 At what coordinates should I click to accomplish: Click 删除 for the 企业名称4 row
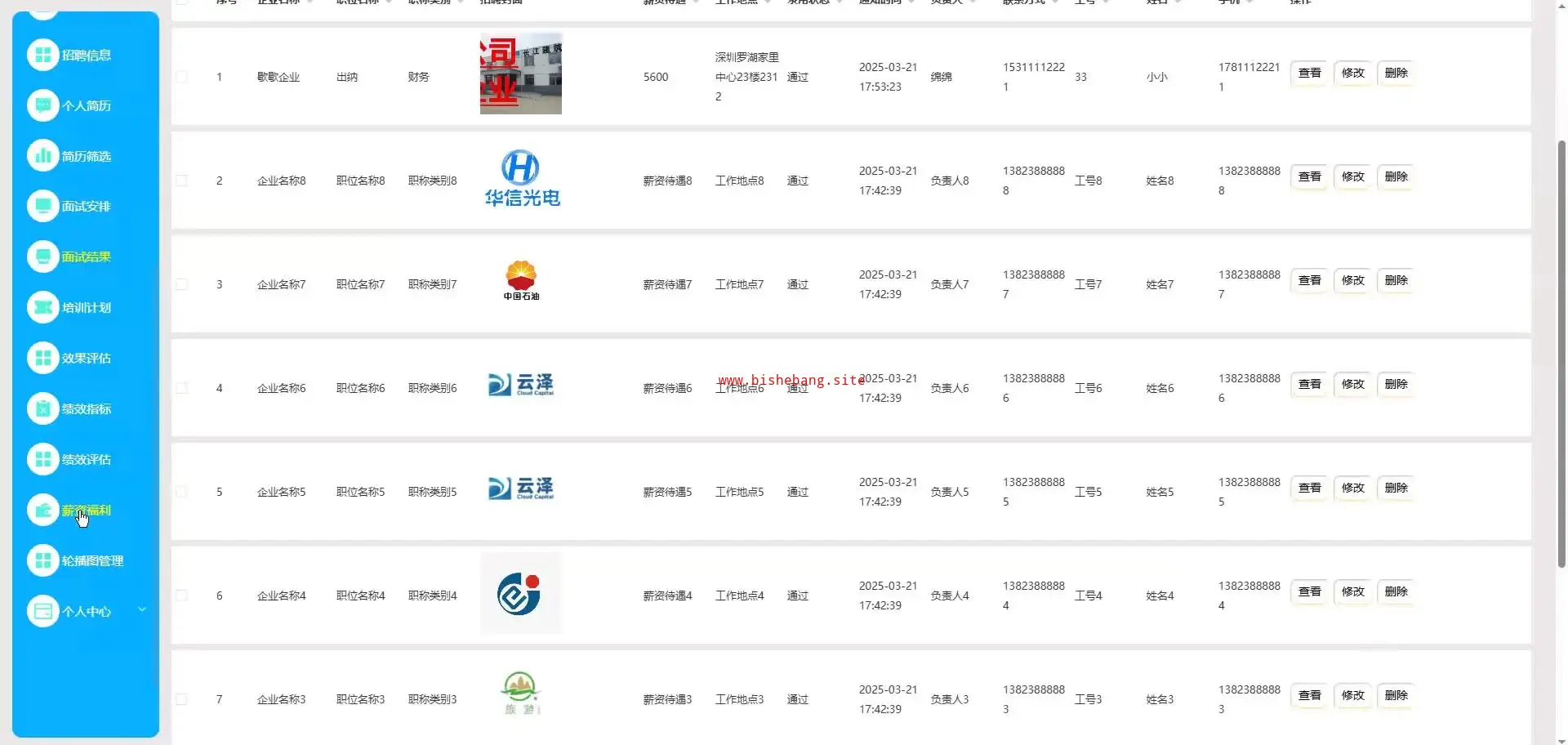coord(1396,591)
